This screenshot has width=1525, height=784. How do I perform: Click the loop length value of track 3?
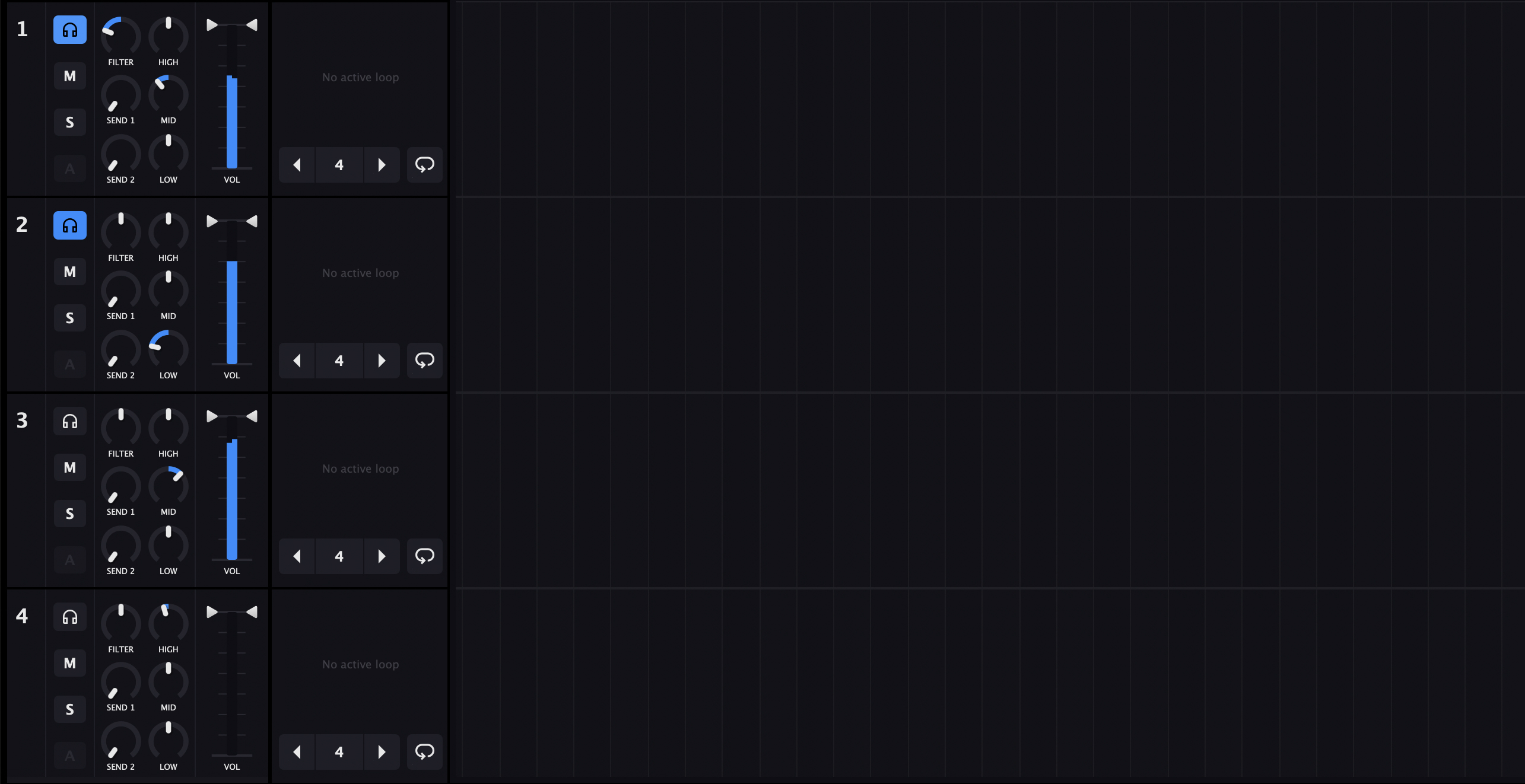[339, 556]
